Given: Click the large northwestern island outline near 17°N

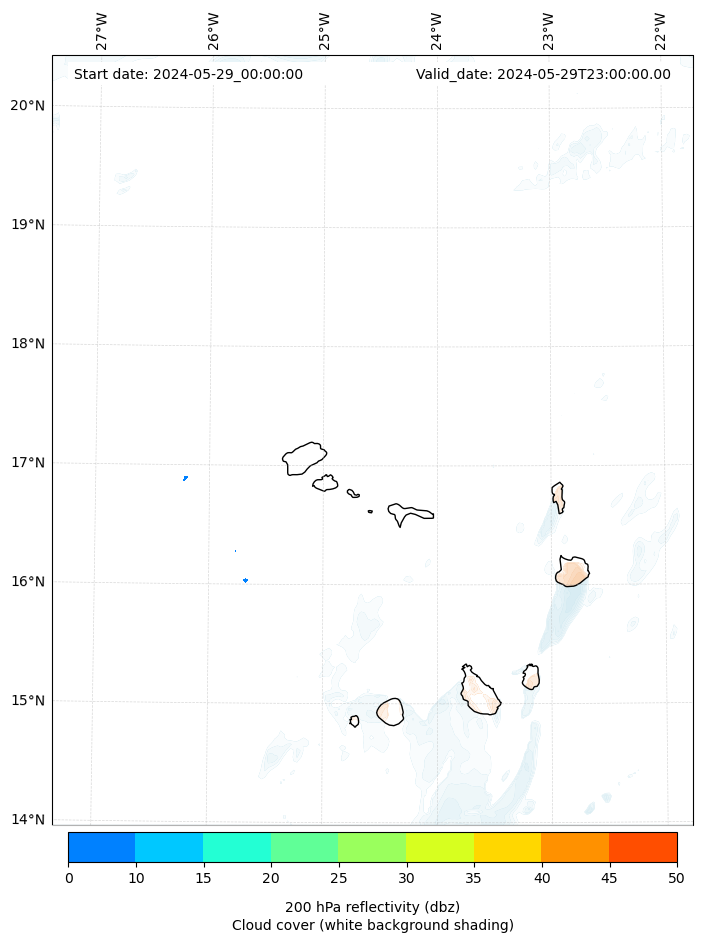Looking at the screenshot, I should (x=303, y=459).
